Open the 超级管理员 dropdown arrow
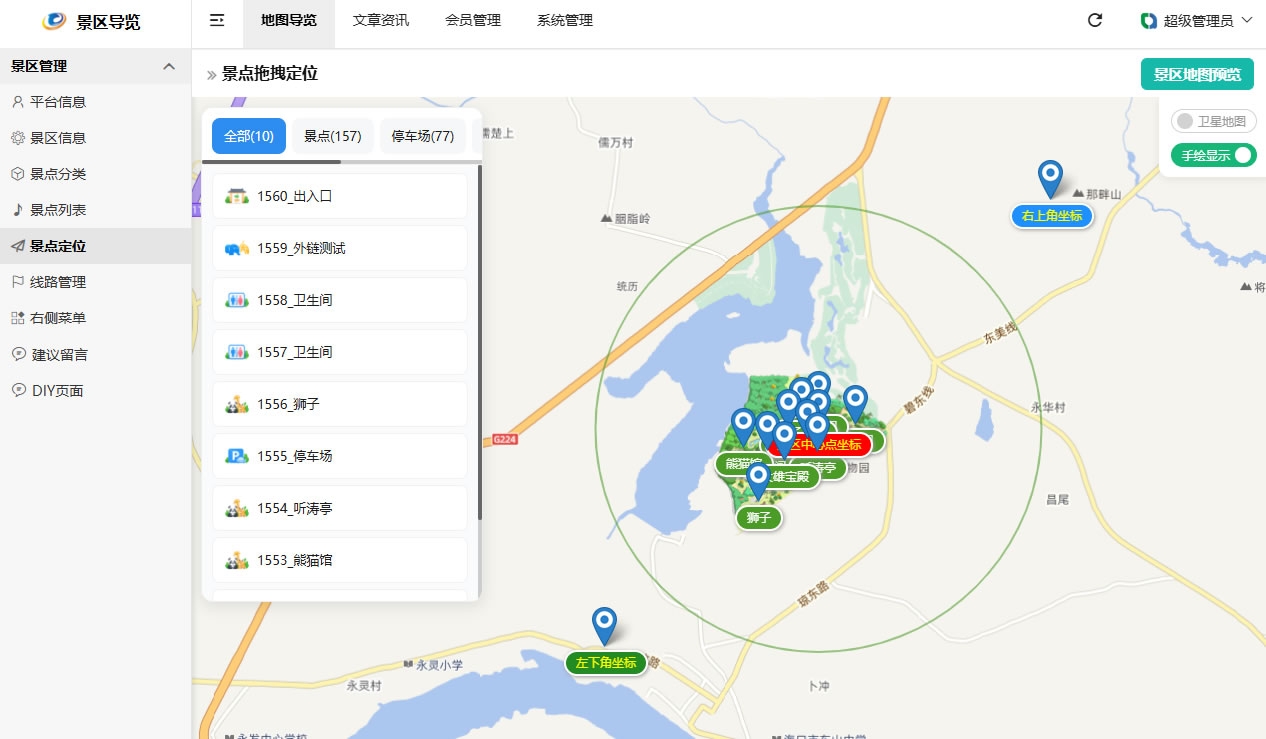This screenshot has height=739, width=1266. (x=1246, y=20)
